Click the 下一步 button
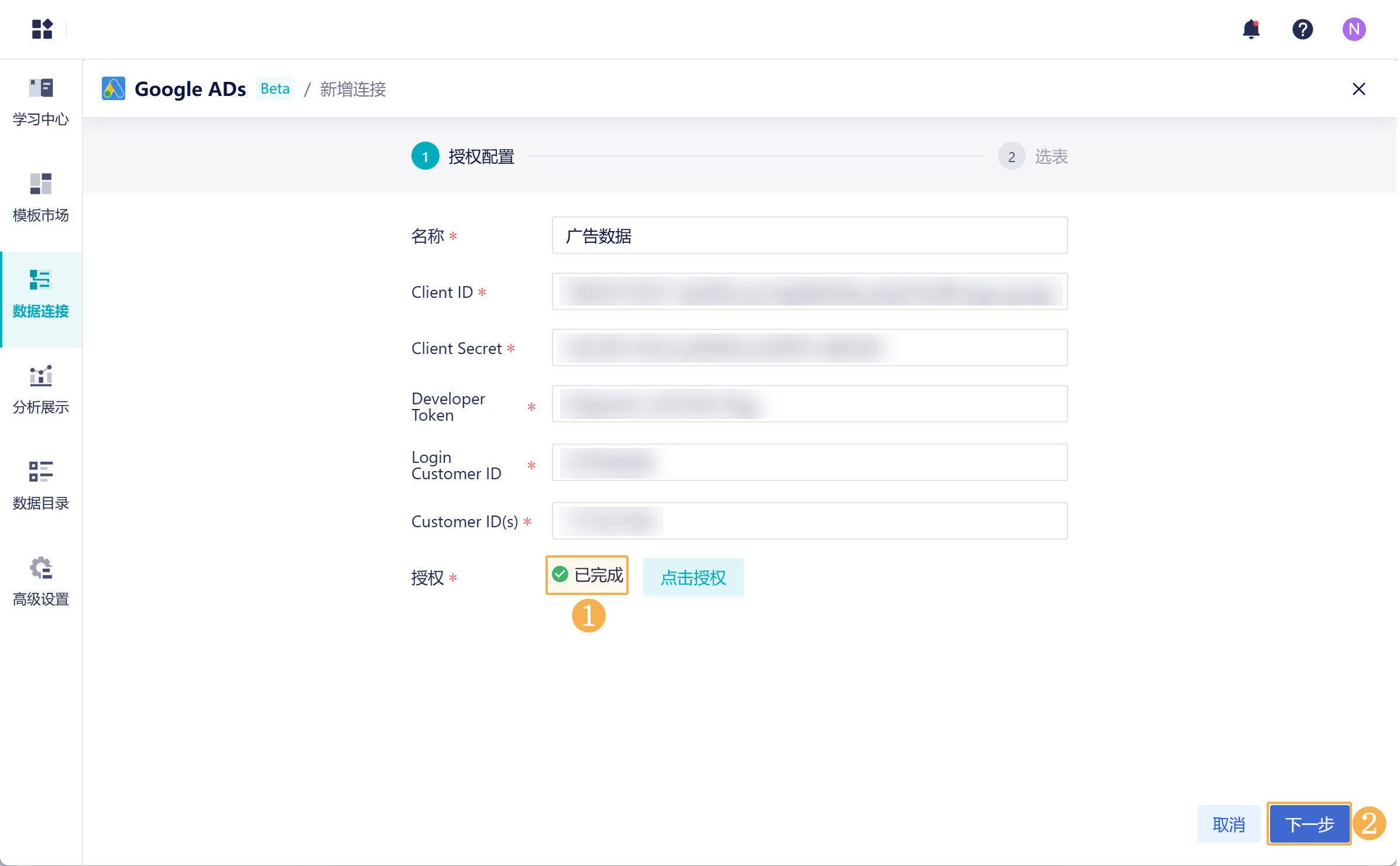This screenshot has width=1400, height=866. [x=1309, y=824]
